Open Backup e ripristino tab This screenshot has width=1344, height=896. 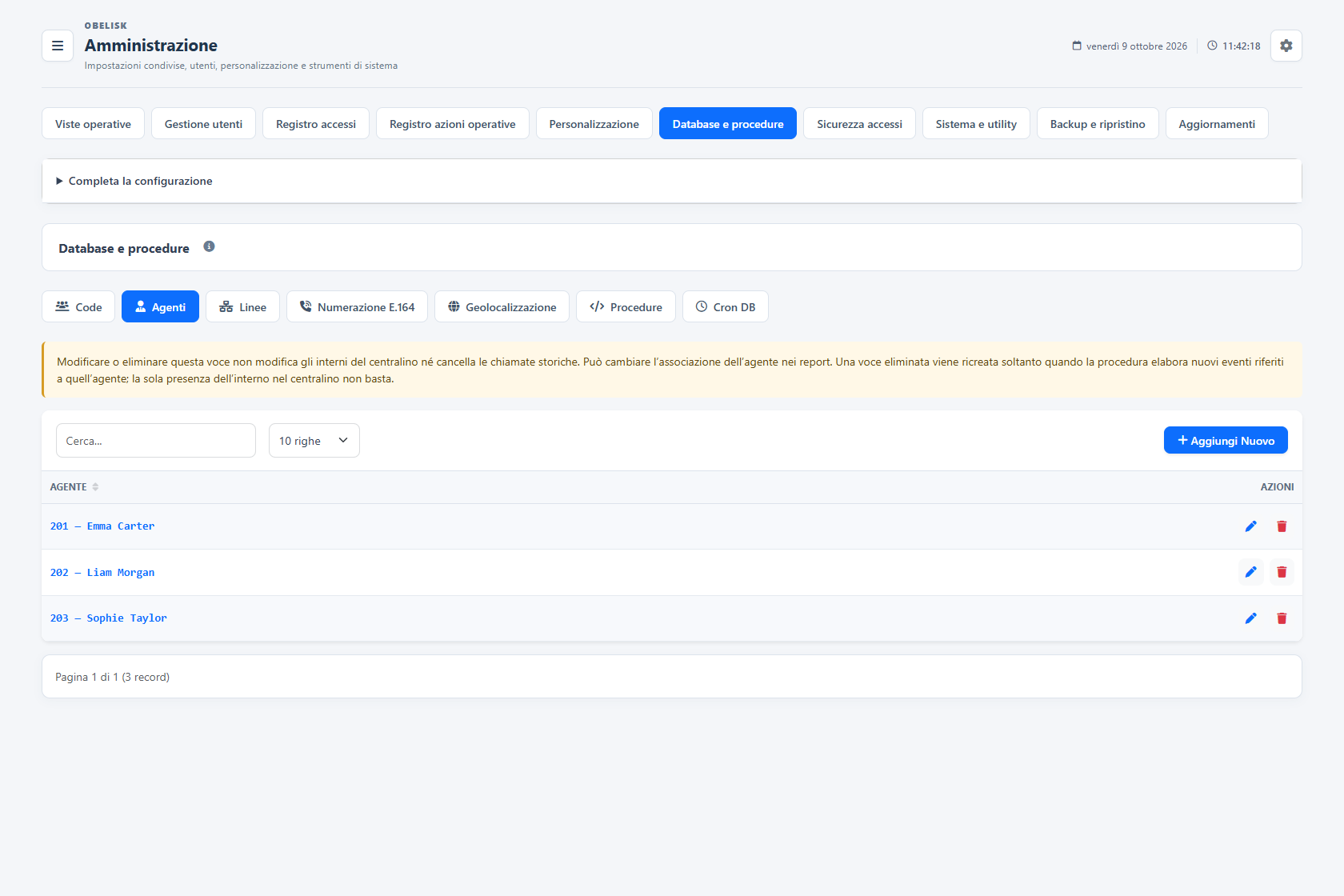click(1098, 123)
